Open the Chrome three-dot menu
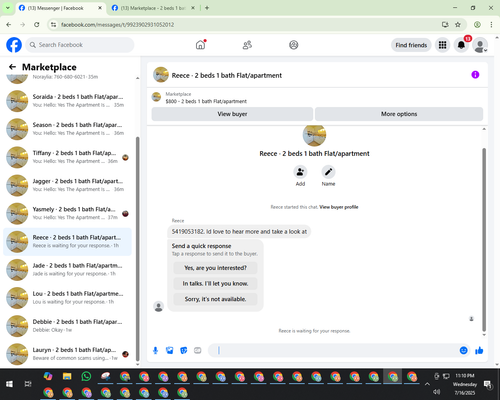The width and height of the screenshot is (500, 400). click(x=491, y=25)
